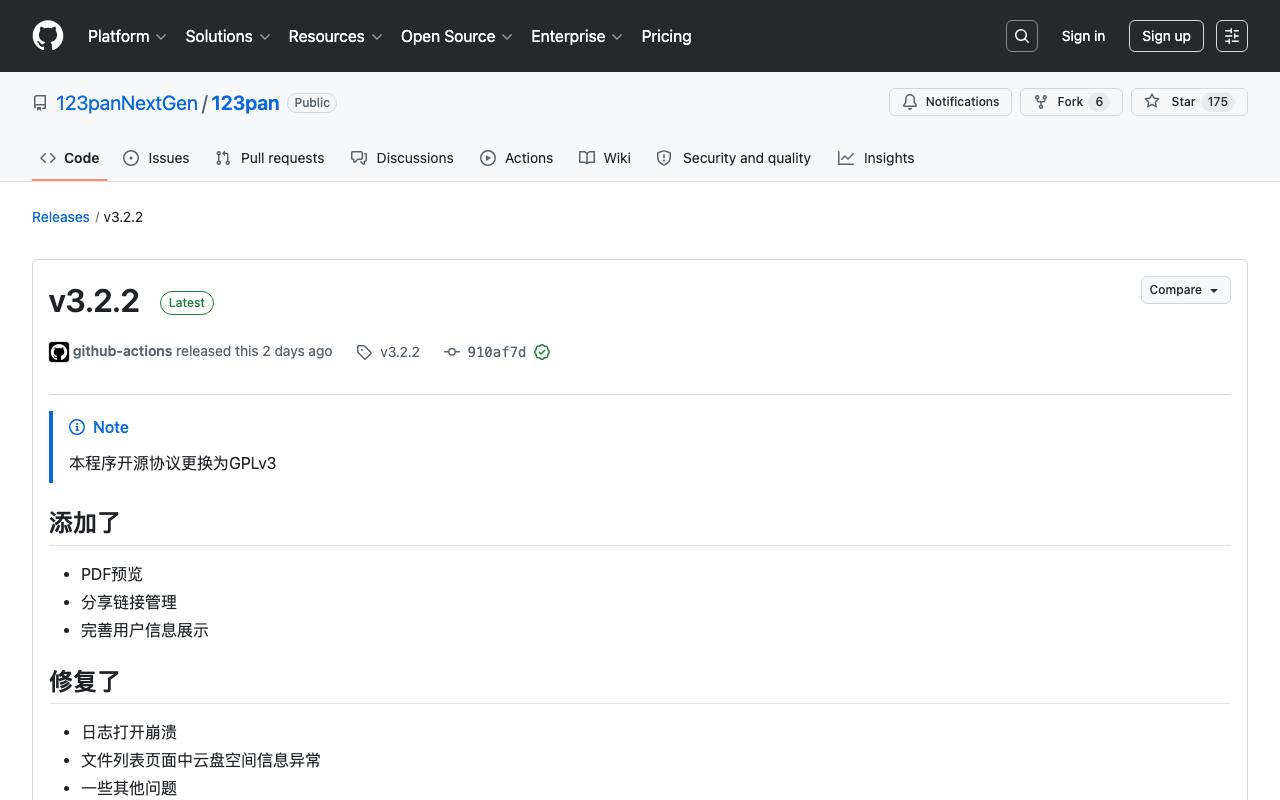Click the github-actions avatar icon
The height and width of the screenshot is (800, 1280).
click(59, 352)
